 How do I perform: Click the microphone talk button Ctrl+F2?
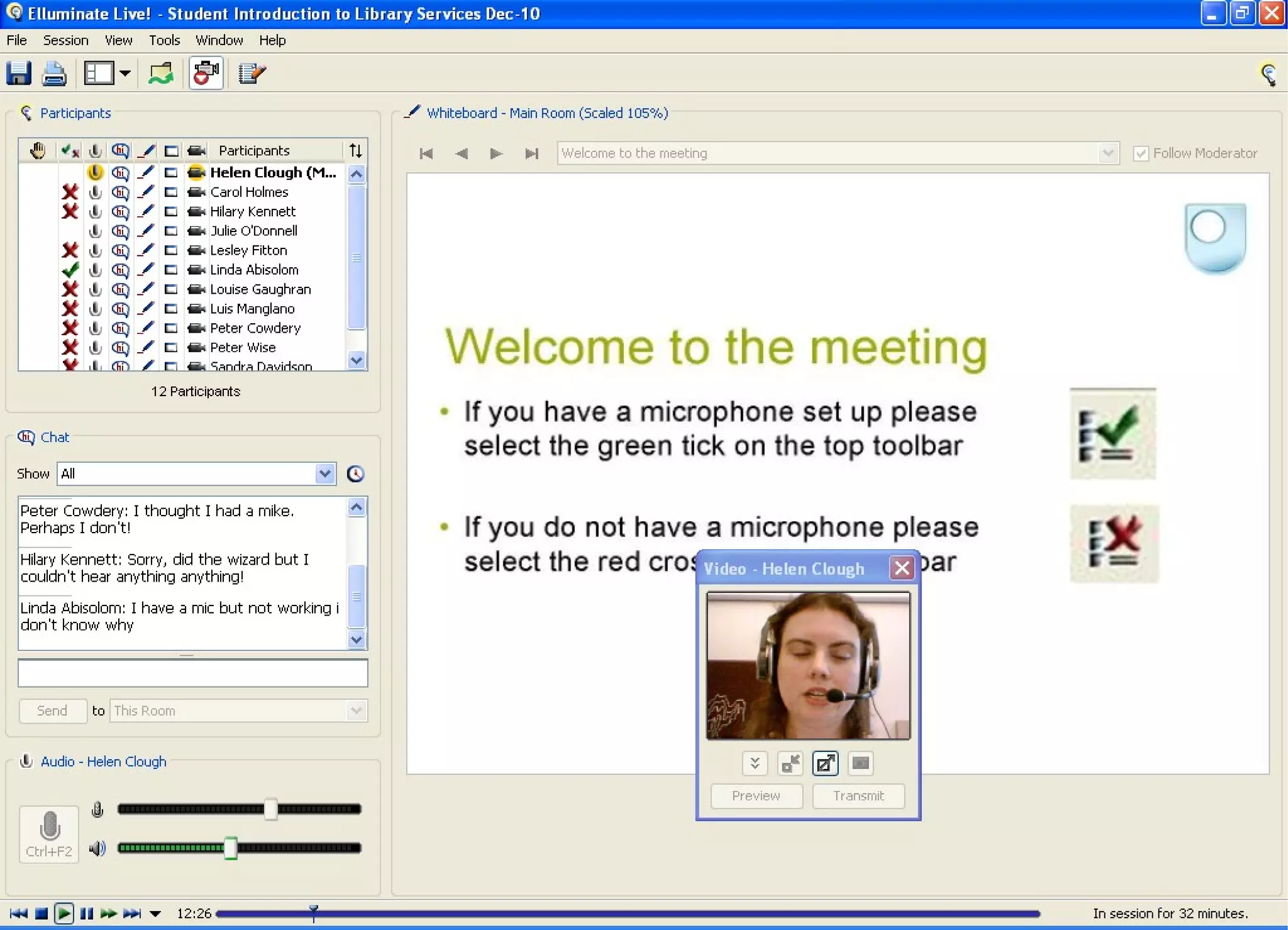click(x=49, y=834)
